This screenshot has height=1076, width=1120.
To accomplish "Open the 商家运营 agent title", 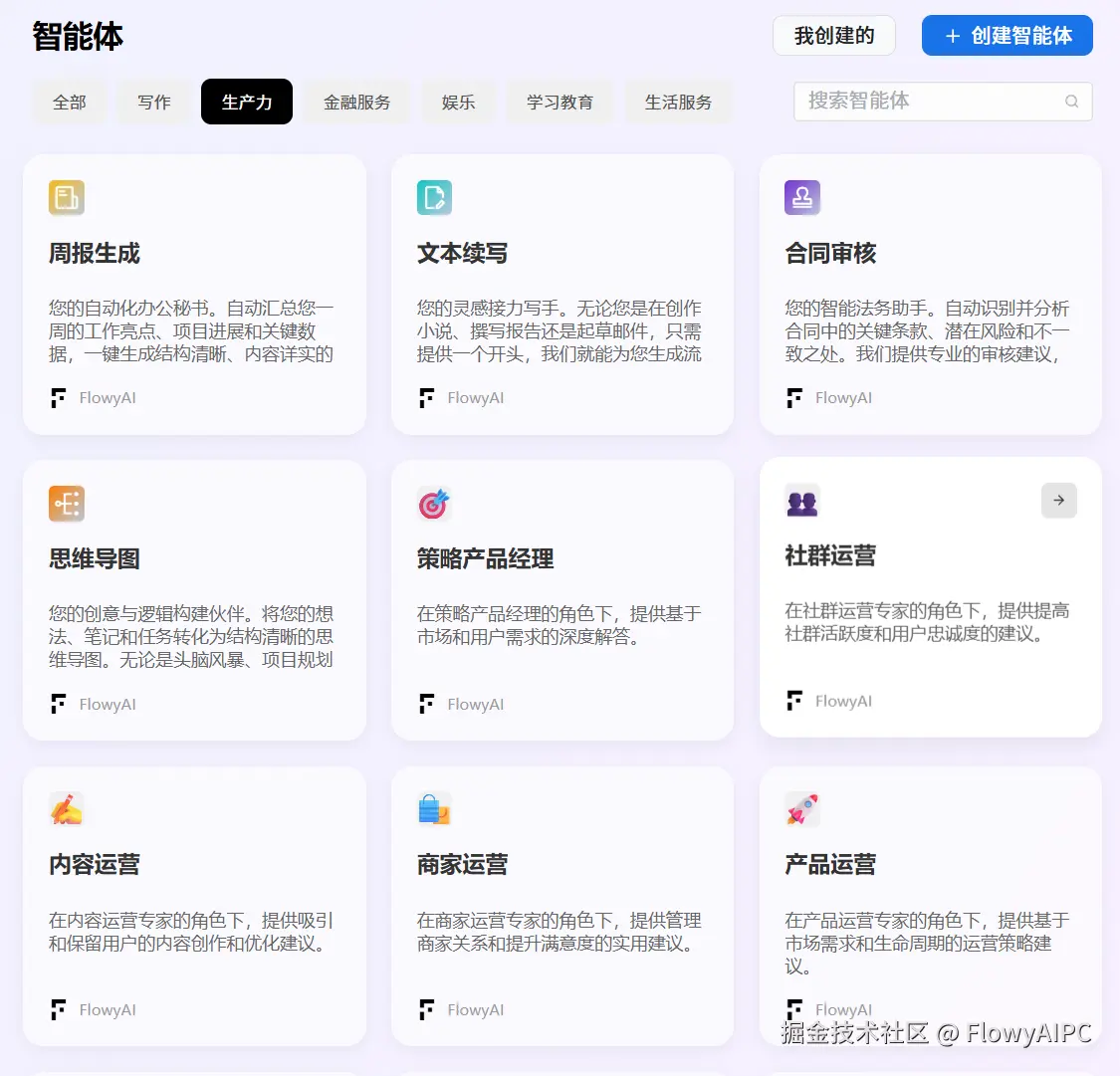I will (x=462, y=865).
